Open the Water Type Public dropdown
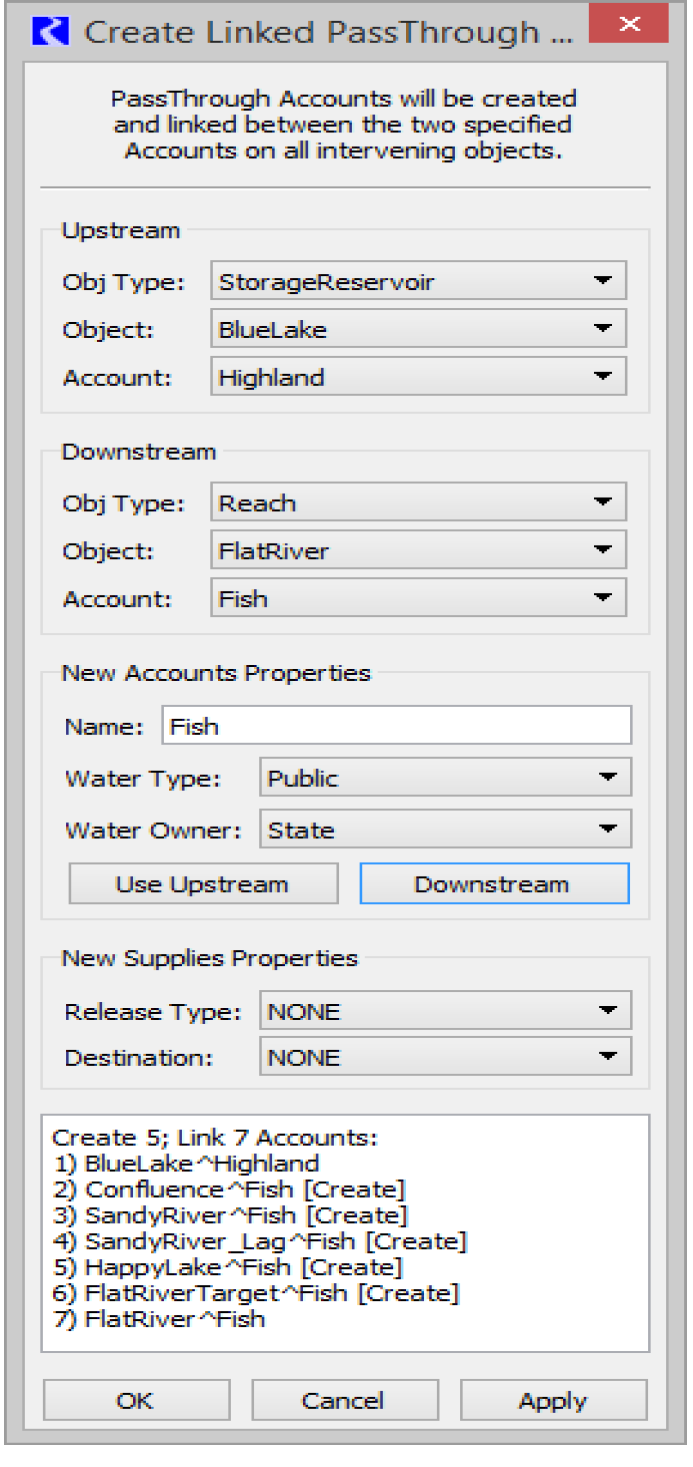Viewport: 693px width, 1467px height. click(x=444, y=778)
